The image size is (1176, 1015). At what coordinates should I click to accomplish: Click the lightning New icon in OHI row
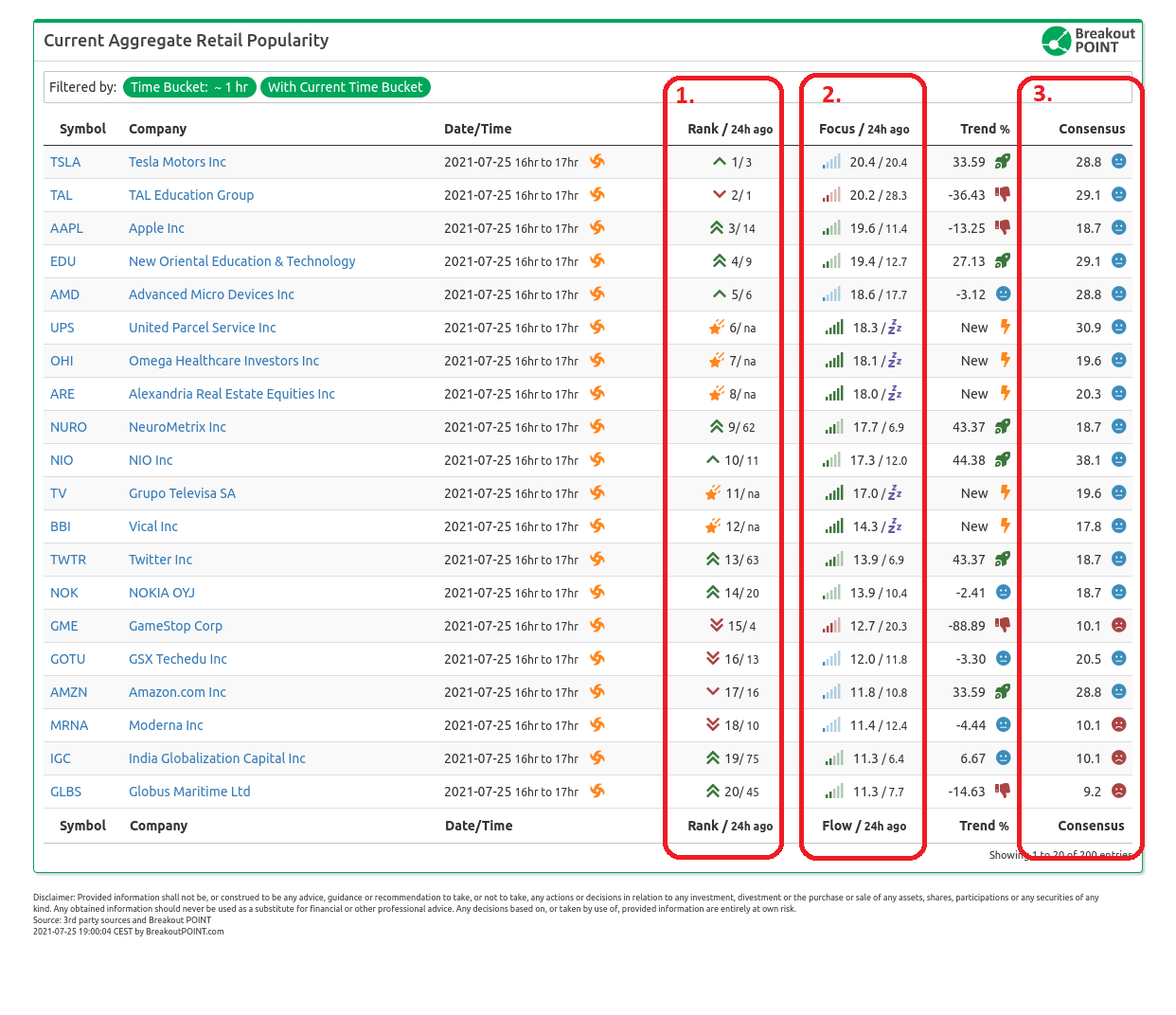[1006, 360]
